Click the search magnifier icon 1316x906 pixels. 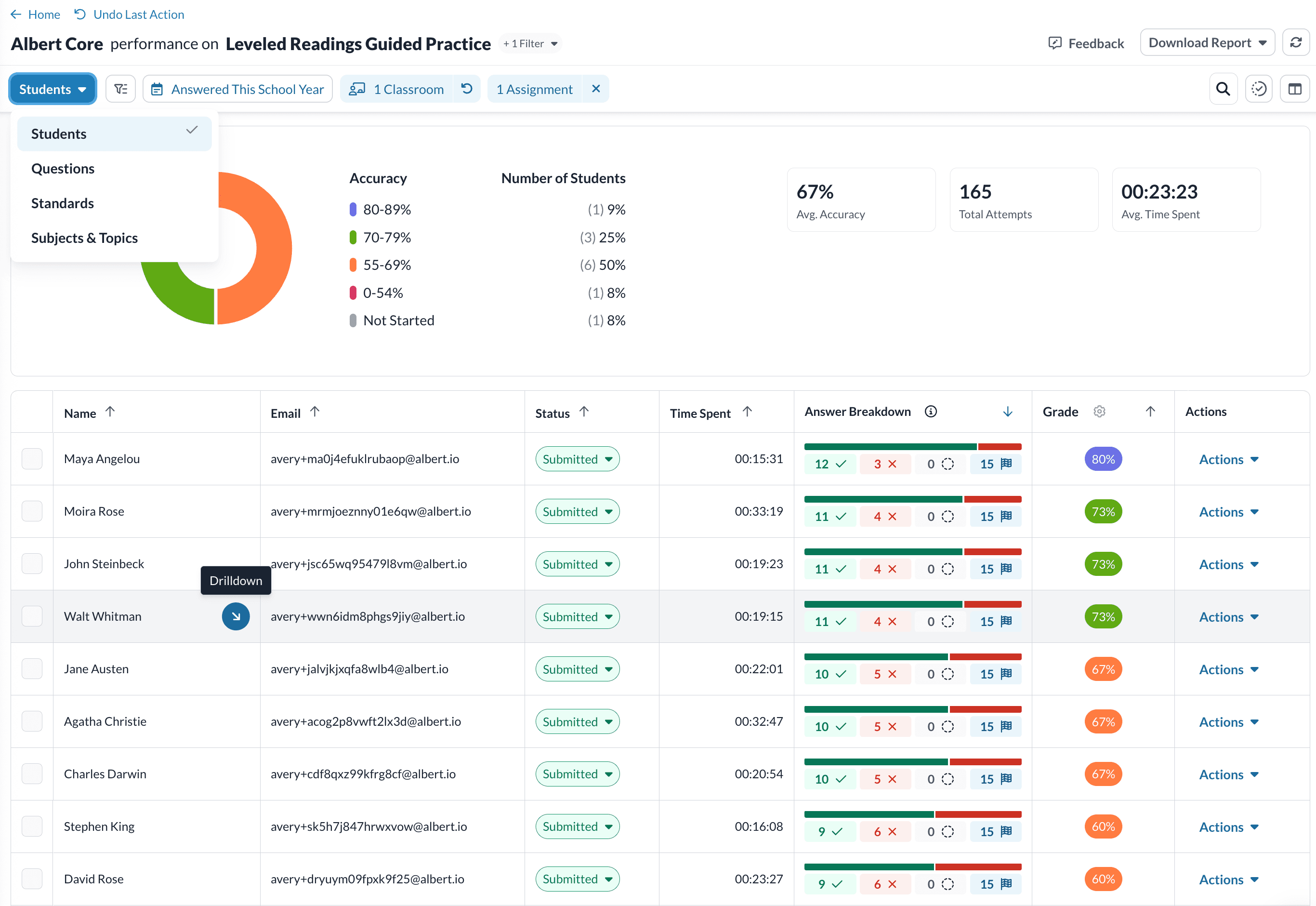[x=1223, y=89]
